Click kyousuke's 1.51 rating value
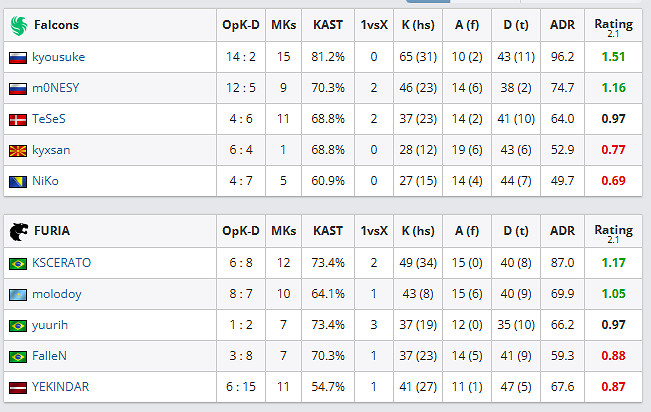 [x=614, y=57]
